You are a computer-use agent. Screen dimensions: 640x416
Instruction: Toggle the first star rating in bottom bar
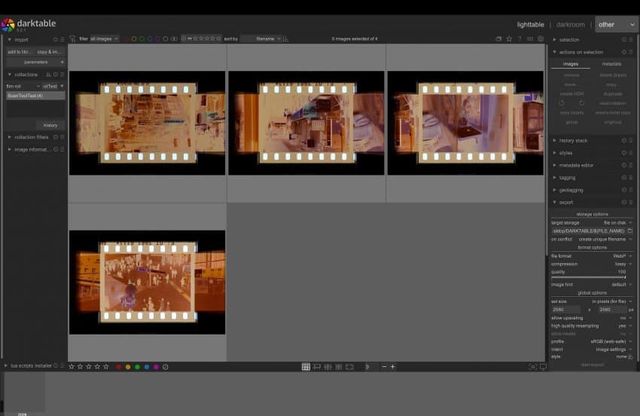pyautogui.click(x=72, y=367)
